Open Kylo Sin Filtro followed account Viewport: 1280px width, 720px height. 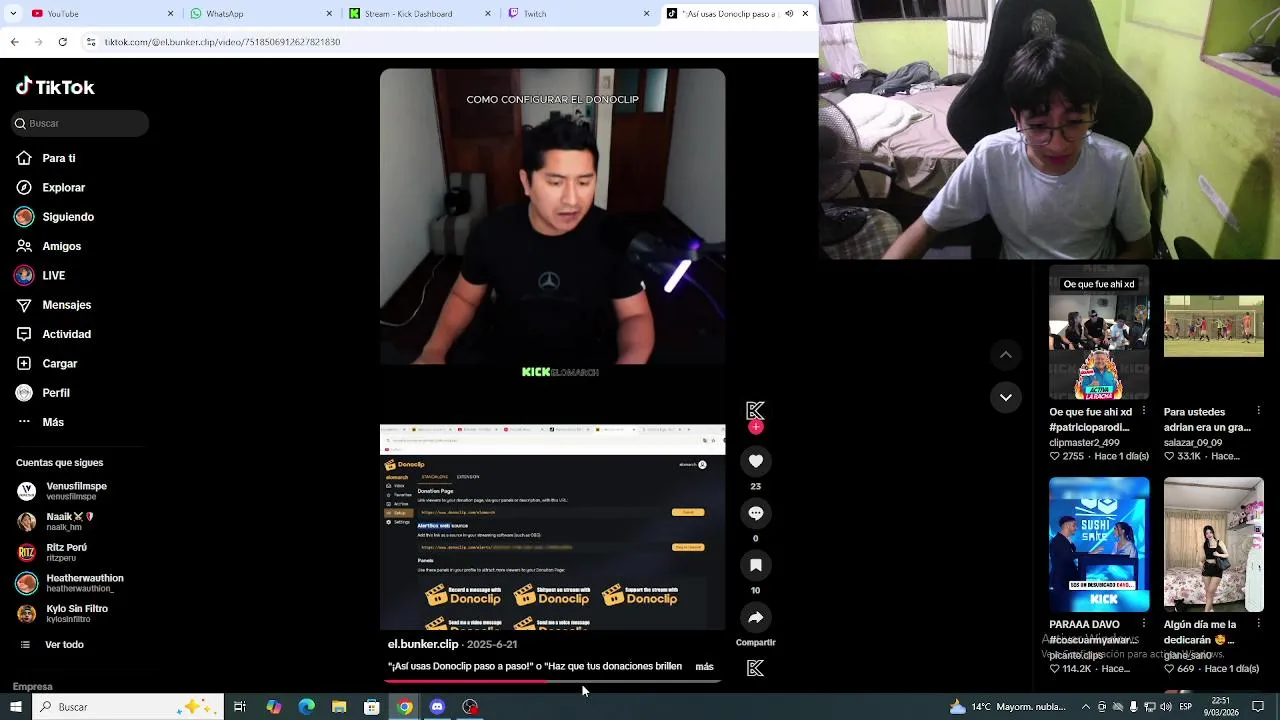(x=62, y=613)
